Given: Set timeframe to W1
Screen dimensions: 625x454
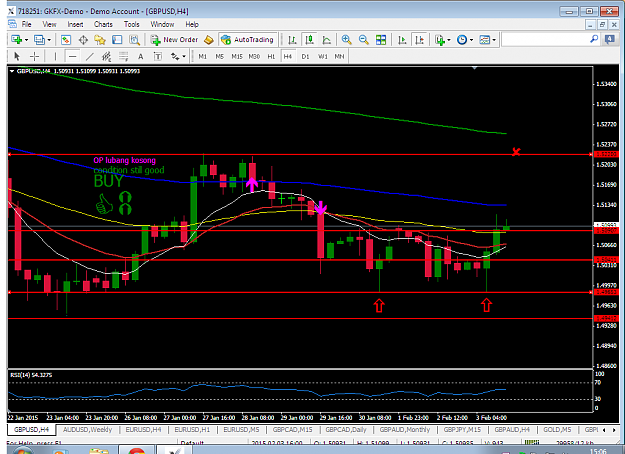Looking at the screenshot, I should [x=322, y=57].
